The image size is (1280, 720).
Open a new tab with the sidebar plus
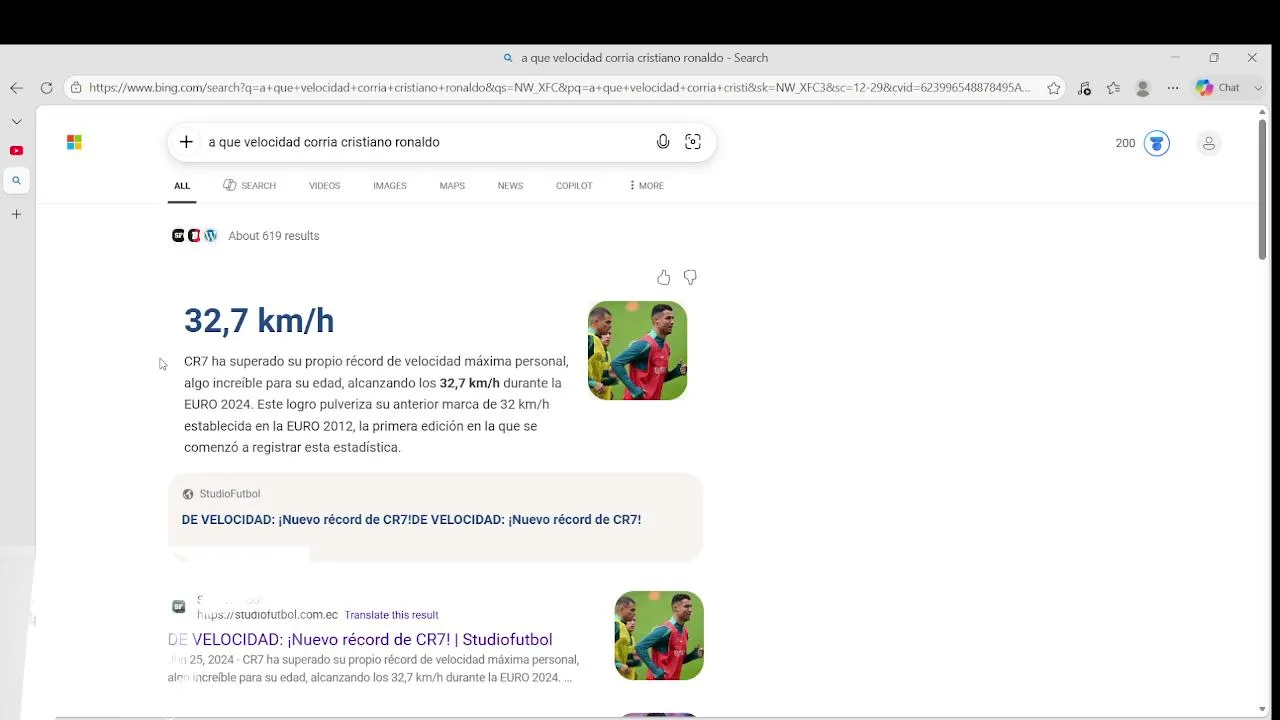point(16,214)
